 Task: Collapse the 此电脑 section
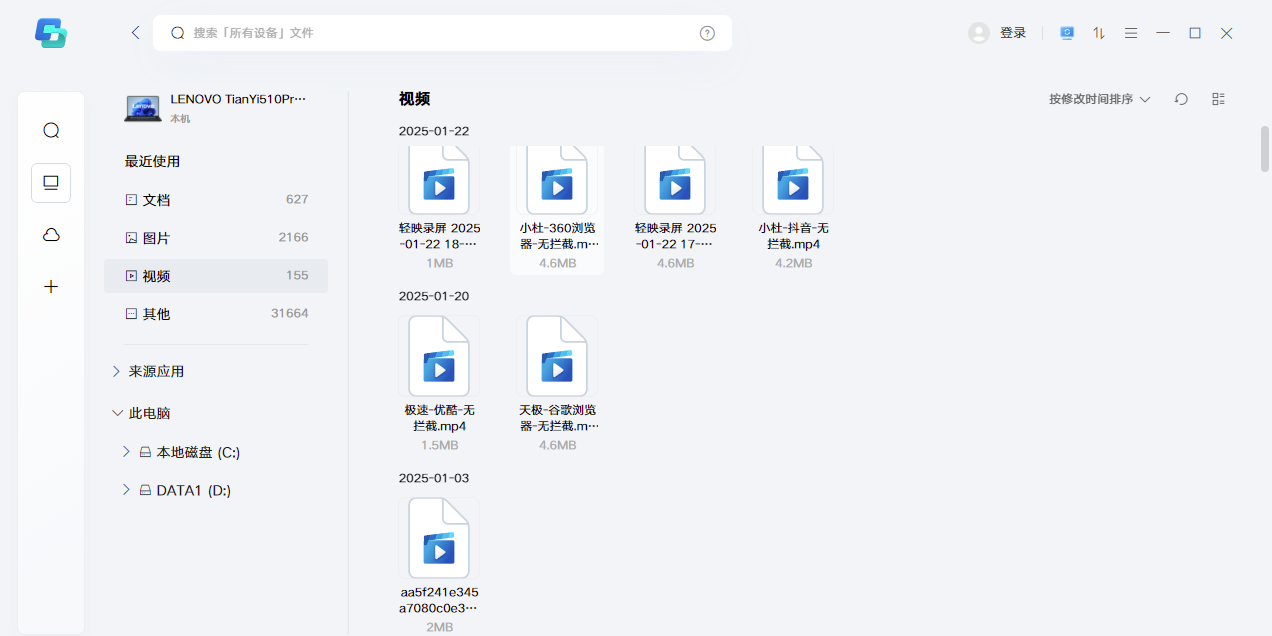click(x=116, y=413)
